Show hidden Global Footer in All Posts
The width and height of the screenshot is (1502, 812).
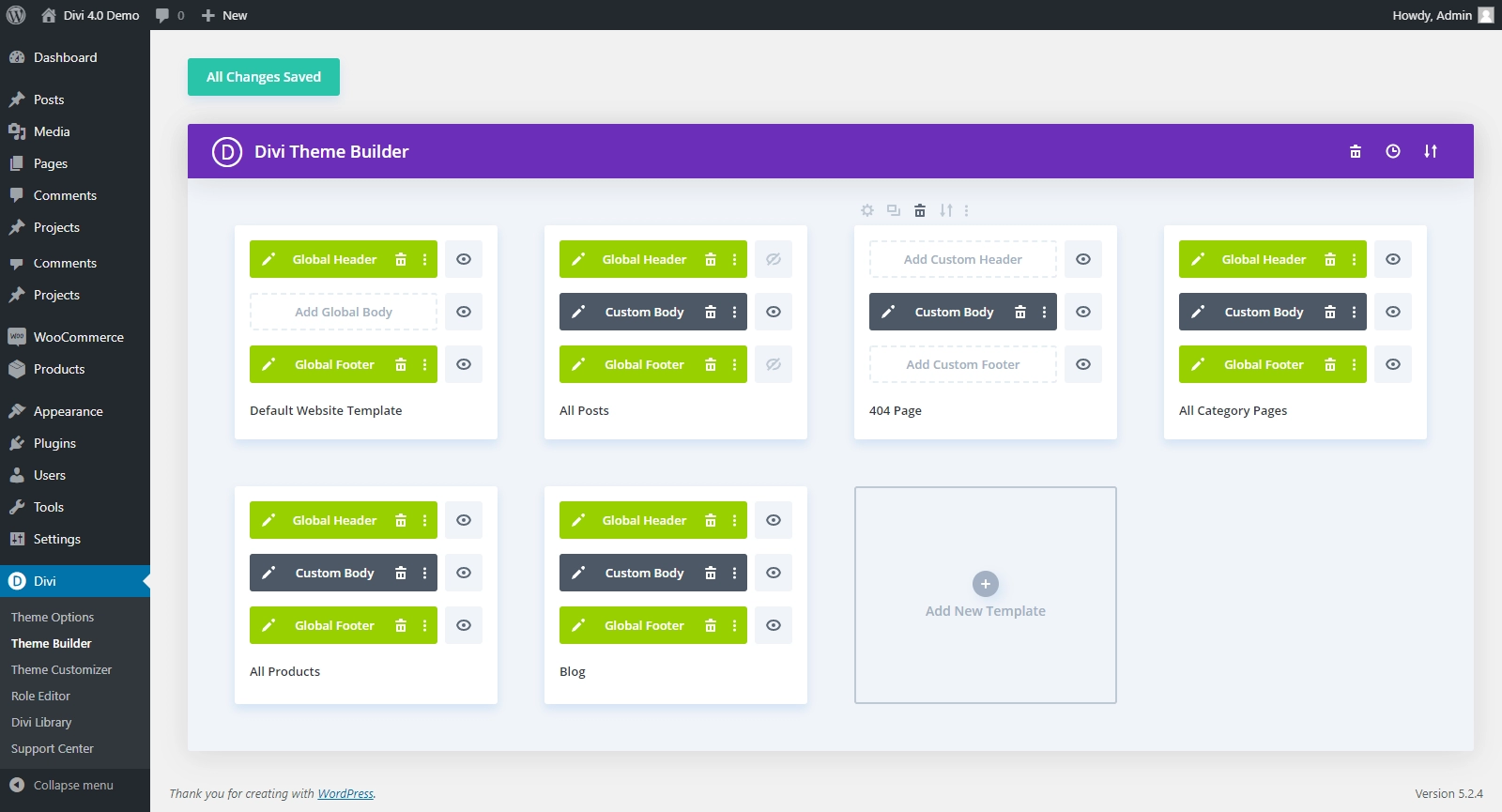[x=774, y=364]
